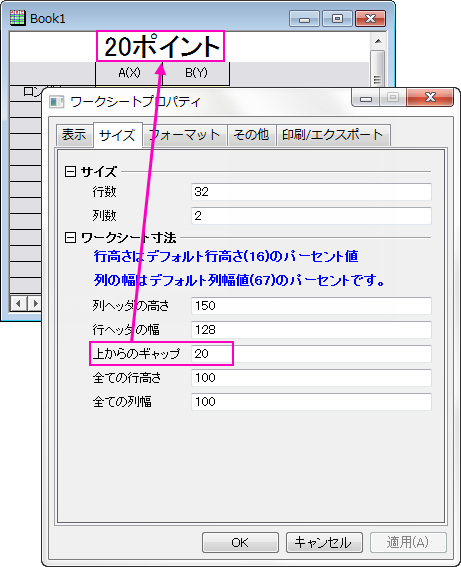
Task: Select column header A(X) in Book1
Action: click(129, 73)
